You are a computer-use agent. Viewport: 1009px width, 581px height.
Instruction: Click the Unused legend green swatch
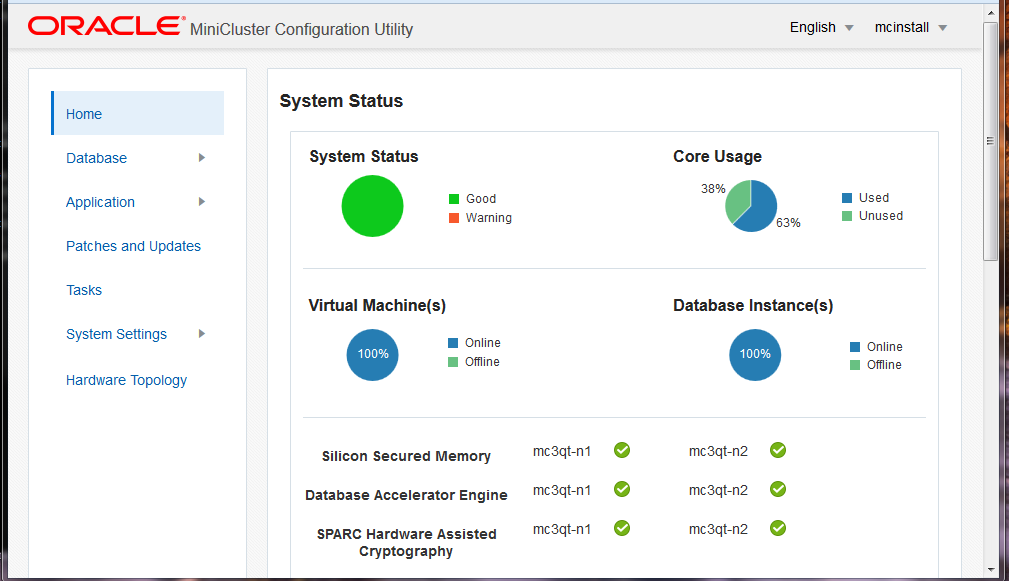coord(847,216)
